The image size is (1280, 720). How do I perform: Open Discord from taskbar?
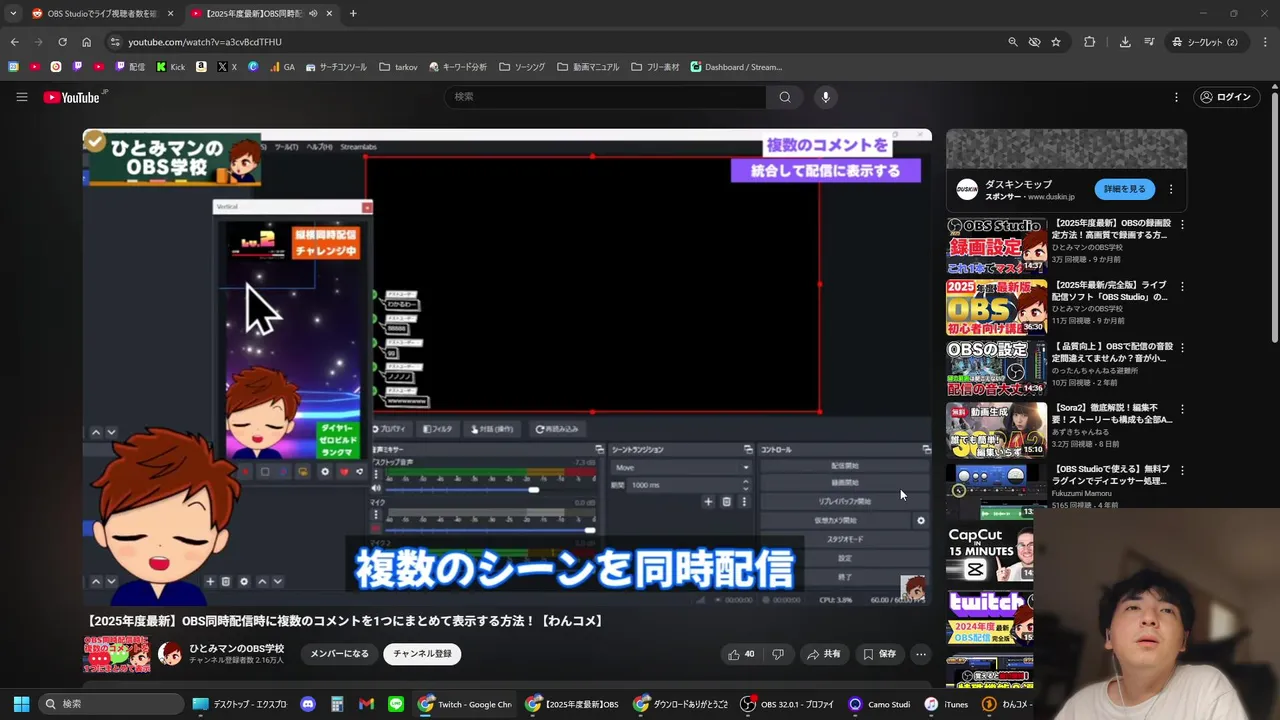[308, 704]
